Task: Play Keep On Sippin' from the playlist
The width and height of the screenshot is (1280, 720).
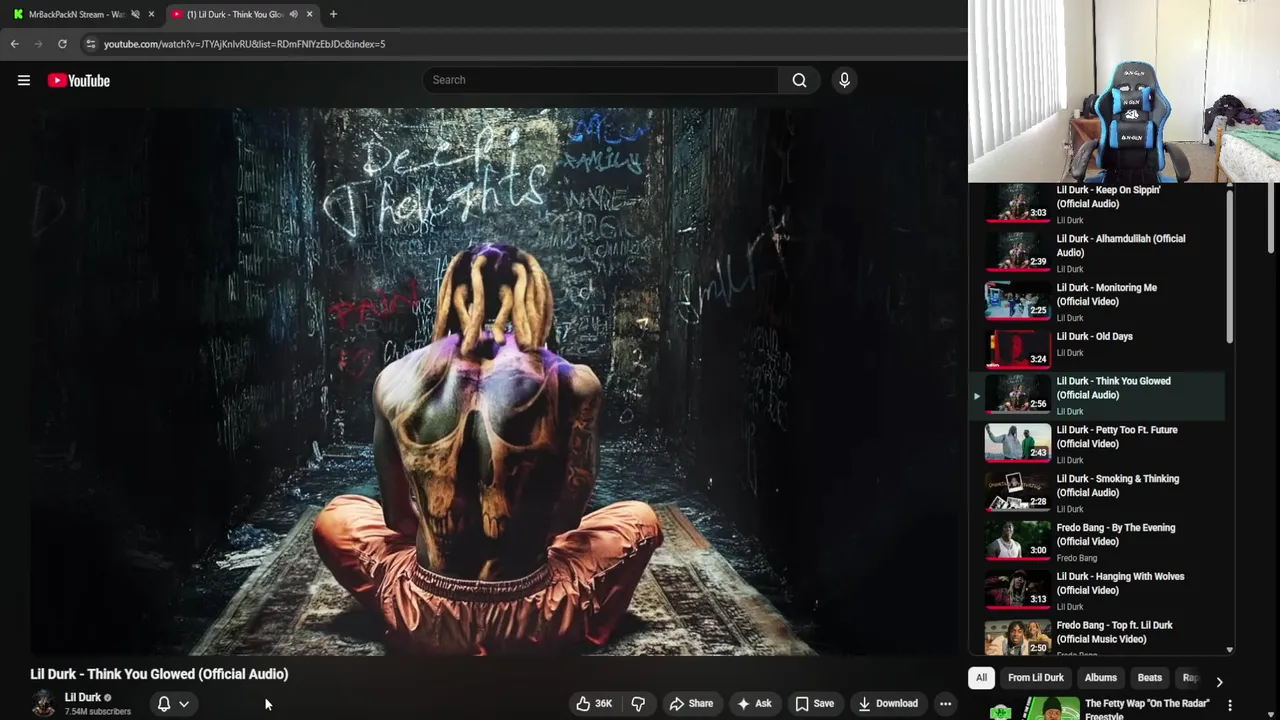Action: tap(1098, 203)
